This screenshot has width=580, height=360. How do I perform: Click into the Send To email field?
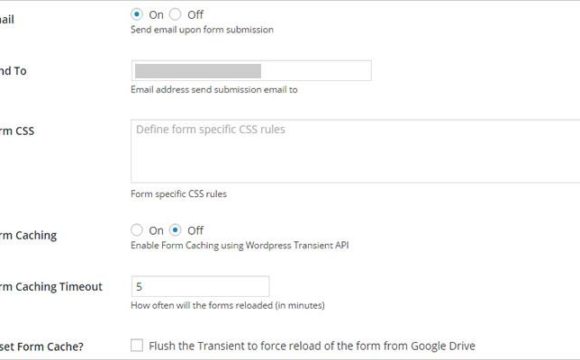tap(251, 70)
